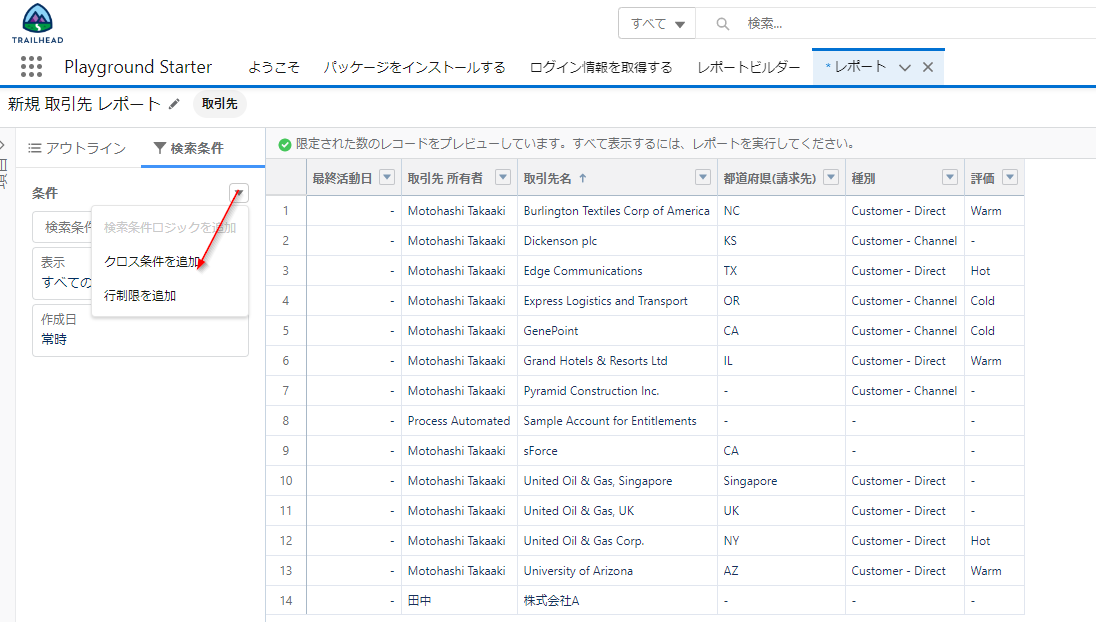Click the list icon on アウトライン tab
The width and height of the screenshot is (1096, 622).
35,147
